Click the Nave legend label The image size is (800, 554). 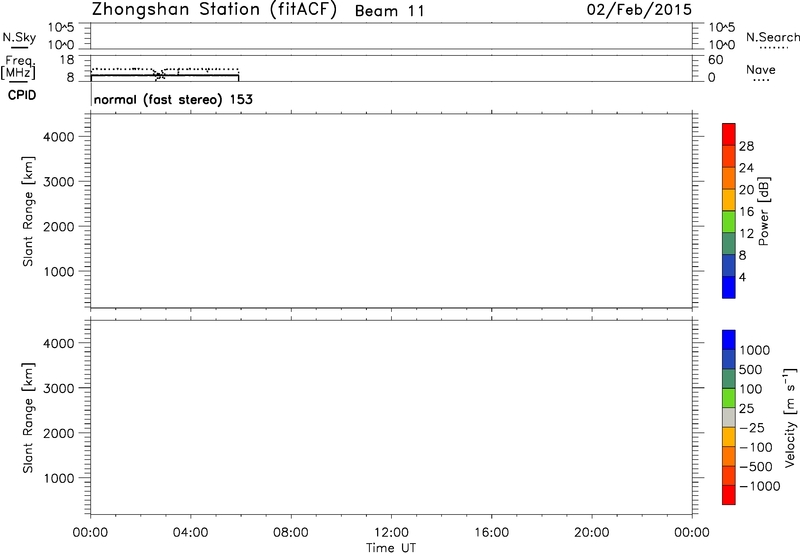coord(761,70)
